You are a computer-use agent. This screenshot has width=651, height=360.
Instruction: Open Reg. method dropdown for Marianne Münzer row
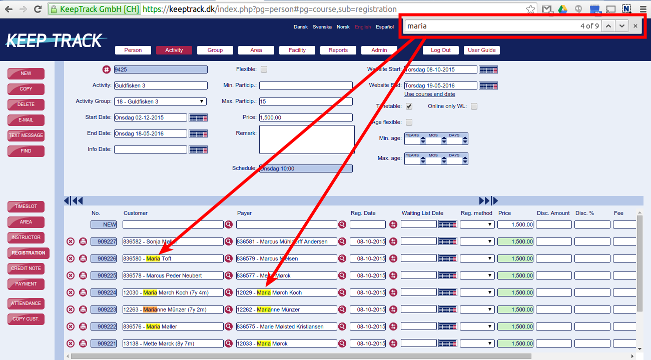pyautogui.click(x=477, y=309)
